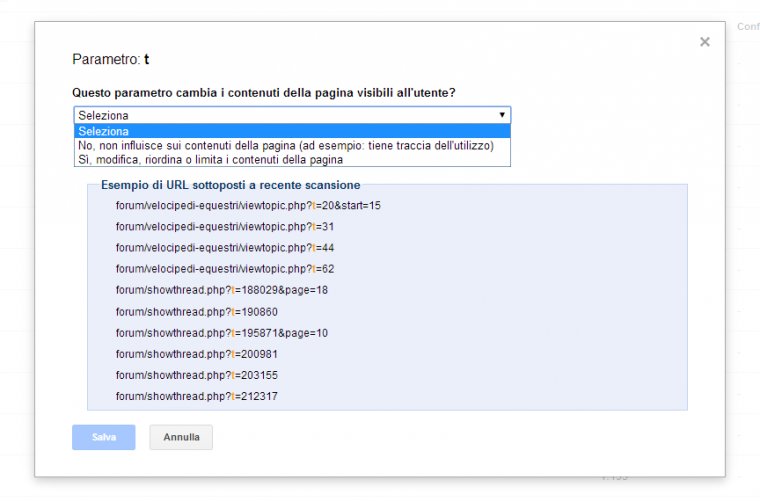The width and height of the screenshot is (760, 502).
Task: Click the viewtopic.php?t=20&start=15 example URL
Action: [248, 205]
